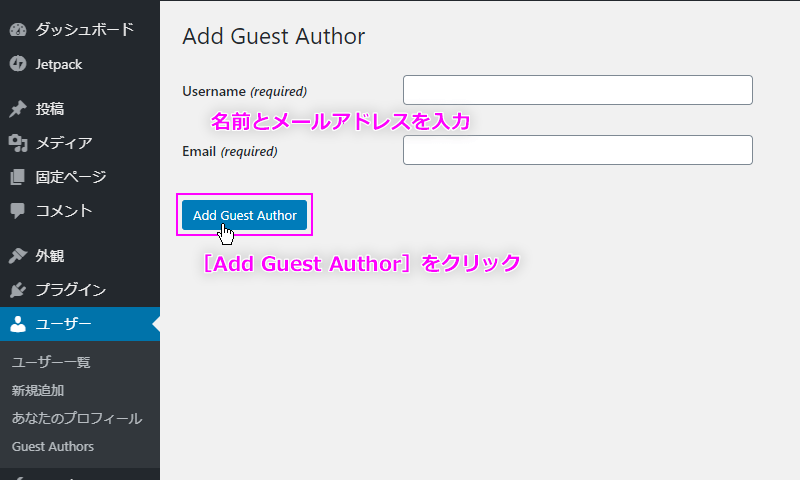The height and width of the screenshot is (480, 800).
Task: Click the speech bubble icon beside コメント
Action: 18,211
